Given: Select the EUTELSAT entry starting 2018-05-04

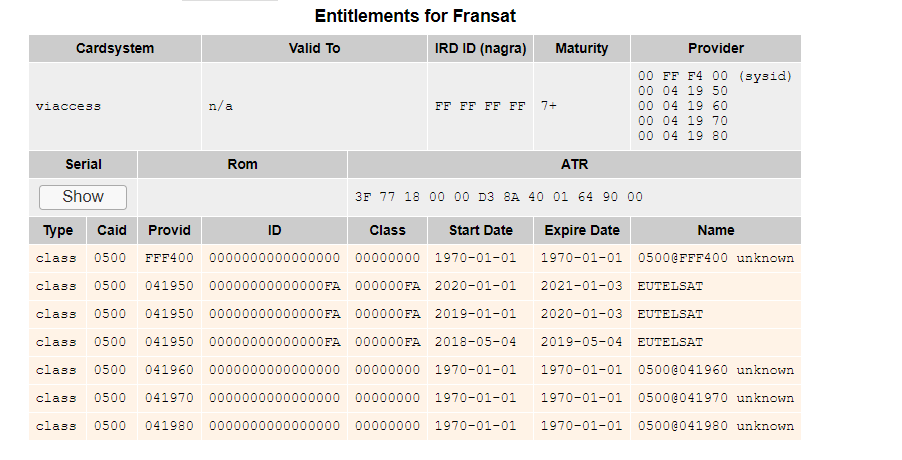Looking at the screenshot, I should (670, 342).
